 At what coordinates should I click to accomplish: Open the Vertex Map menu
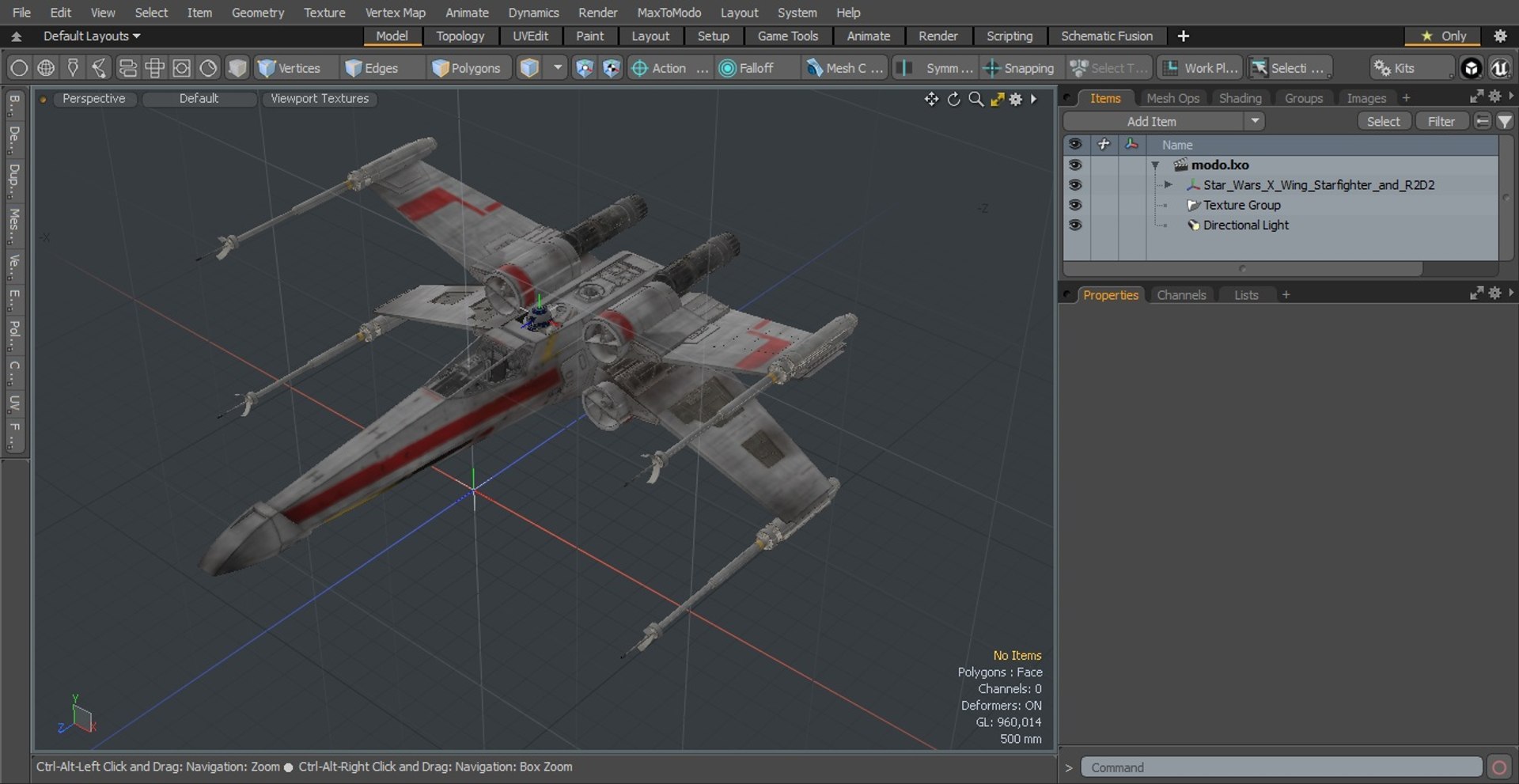pyautogui.click(x=395, y=13)
